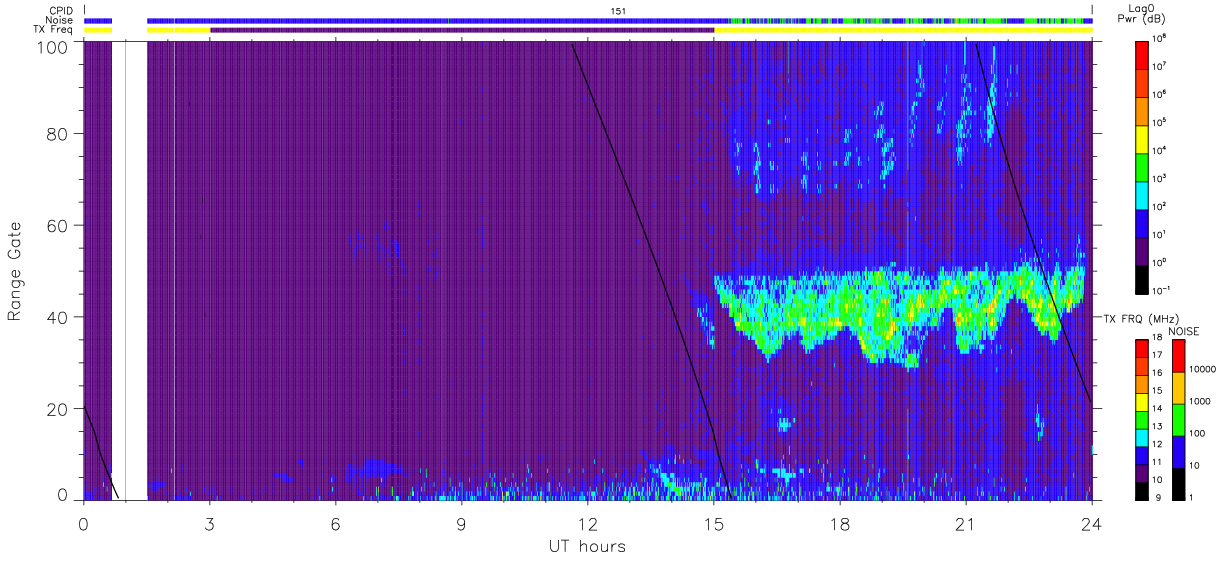This screenshot has height=567, width=1228.
Task: Click the TX Freq row label
Action: (53, 29)
